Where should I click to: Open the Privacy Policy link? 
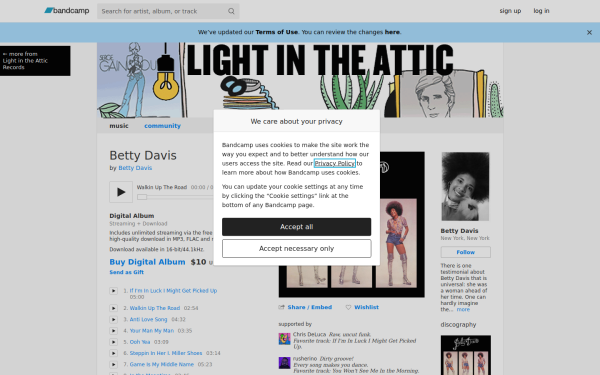coord(335,163)
